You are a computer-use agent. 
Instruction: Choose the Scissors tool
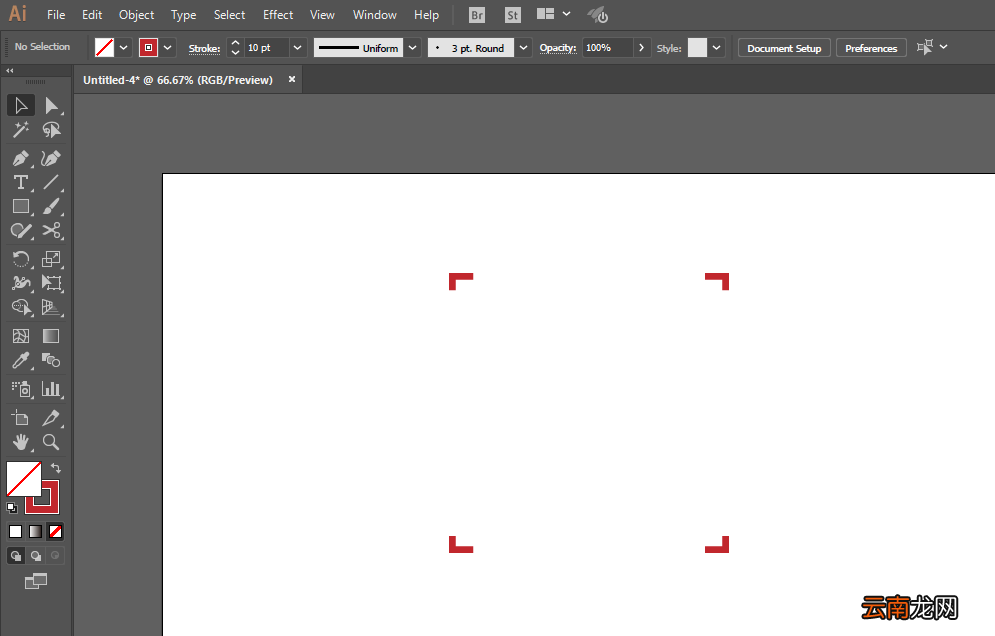click(51, 230)
